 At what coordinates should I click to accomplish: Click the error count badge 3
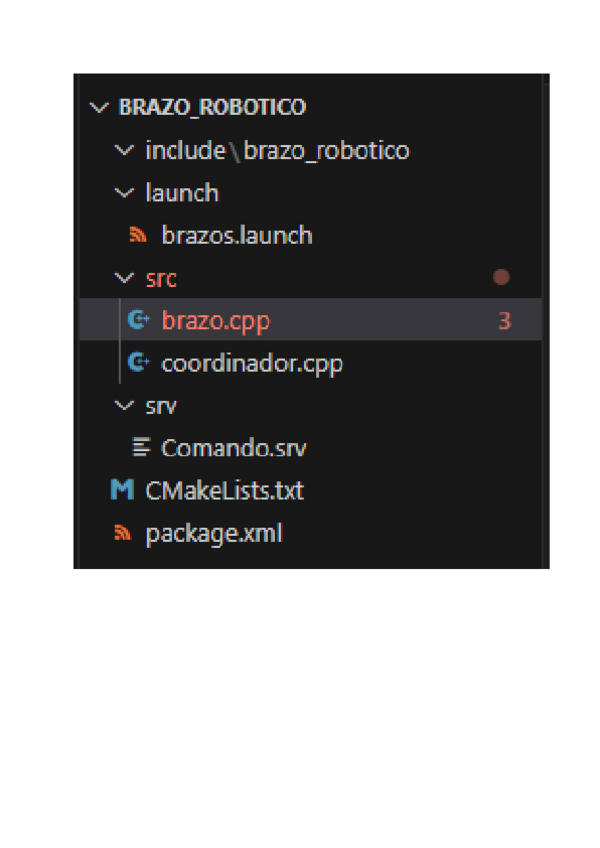504,321
